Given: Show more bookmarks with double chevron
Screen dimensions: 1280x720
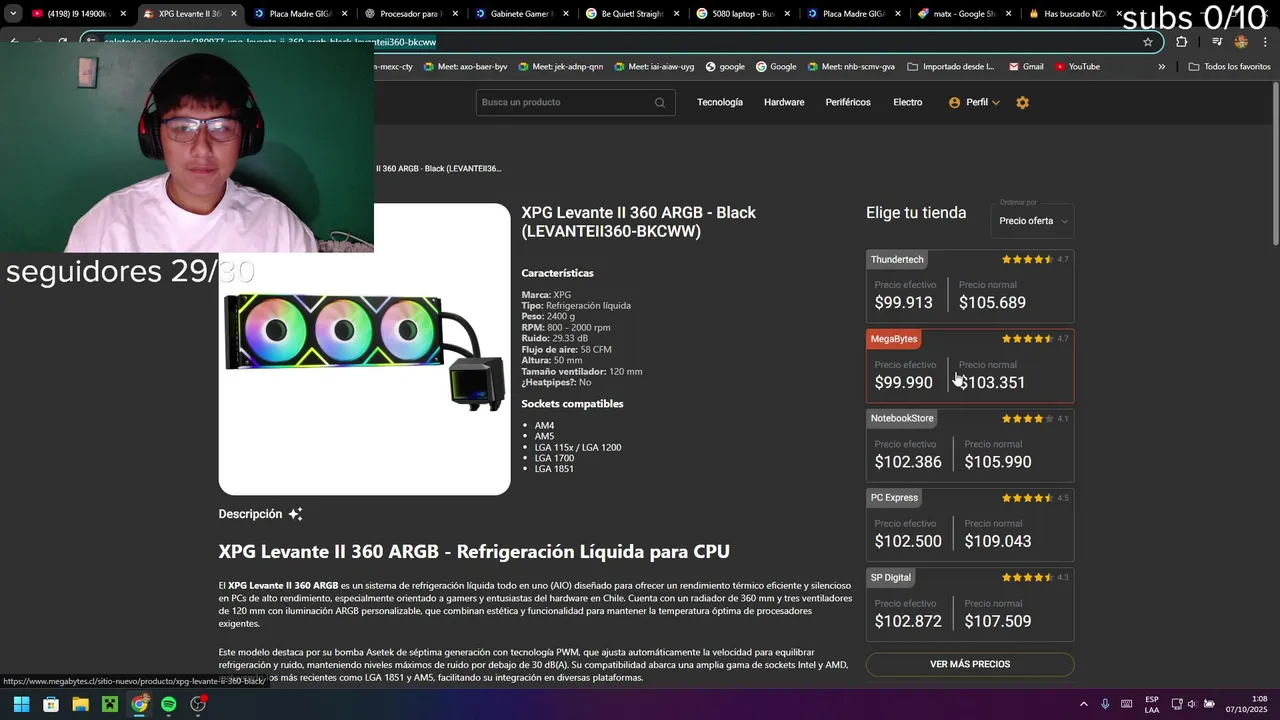Looking at the screenshot, I should click(1162, 67).
